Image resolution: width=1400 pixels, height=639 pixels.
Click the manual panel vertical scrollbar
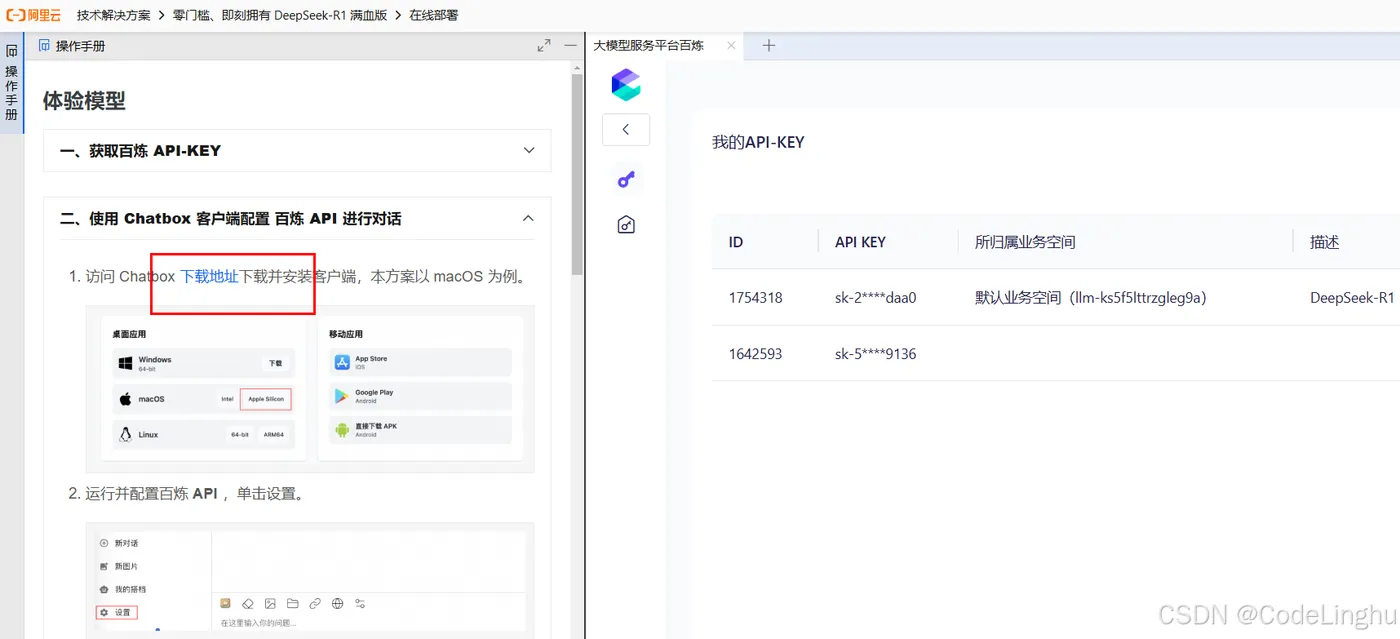click(577, 175)
